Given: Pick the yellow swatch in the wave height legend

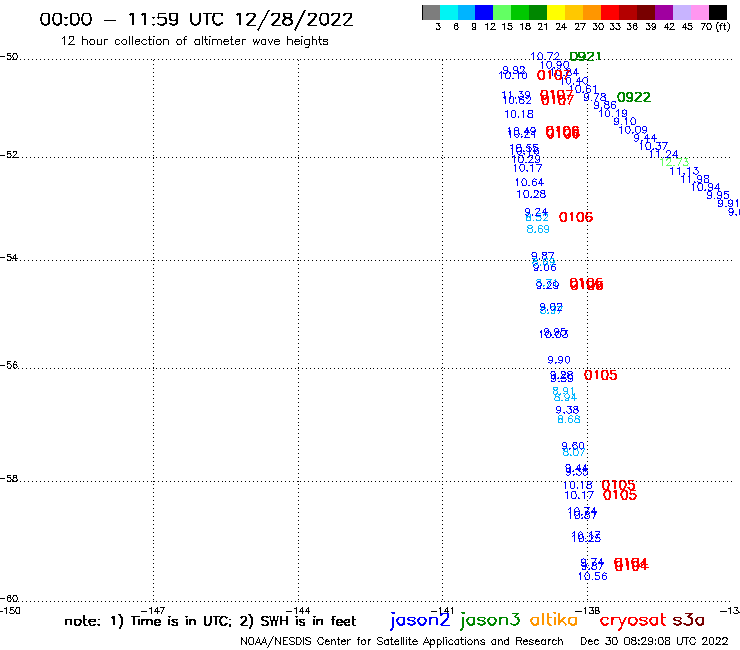Looking at the screenshot, I should [x=556, y=12].
